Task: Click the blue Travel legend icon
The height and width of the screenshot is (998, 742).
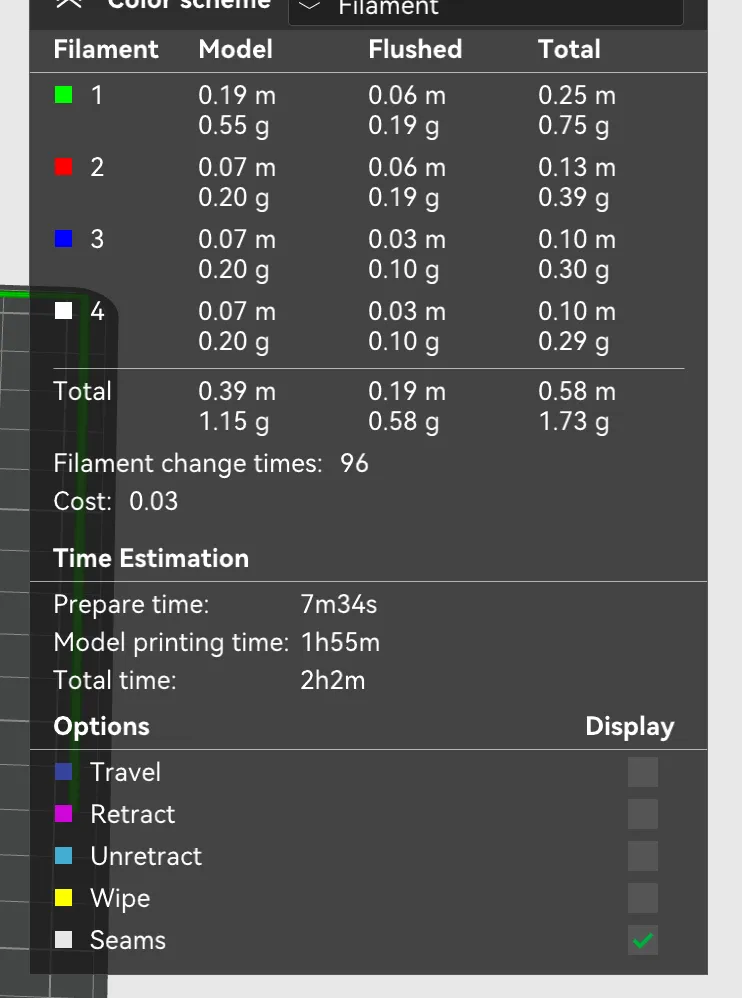Action: pos(65,771)
